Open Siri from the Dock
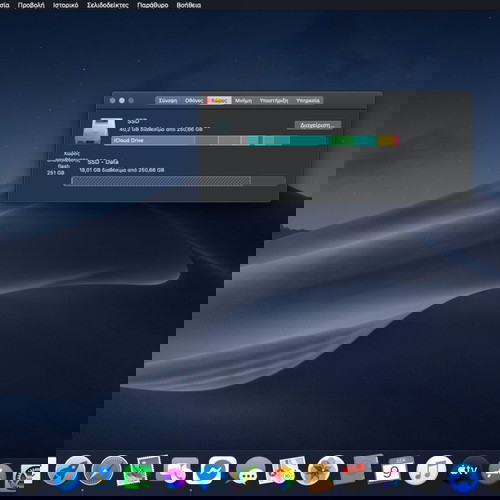 click(174, 474)
